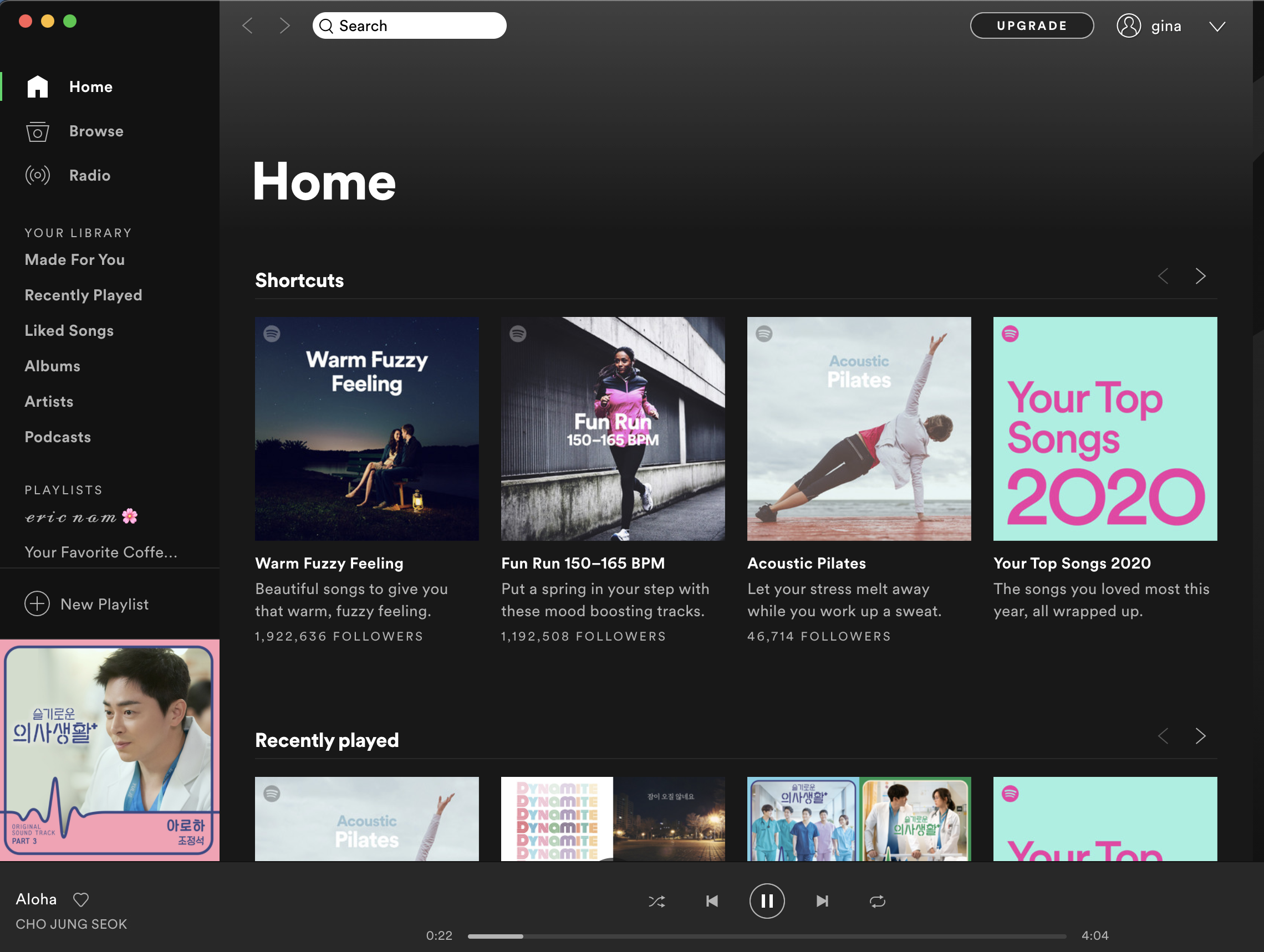Click the Home icon in sidebar

[38, 87]
